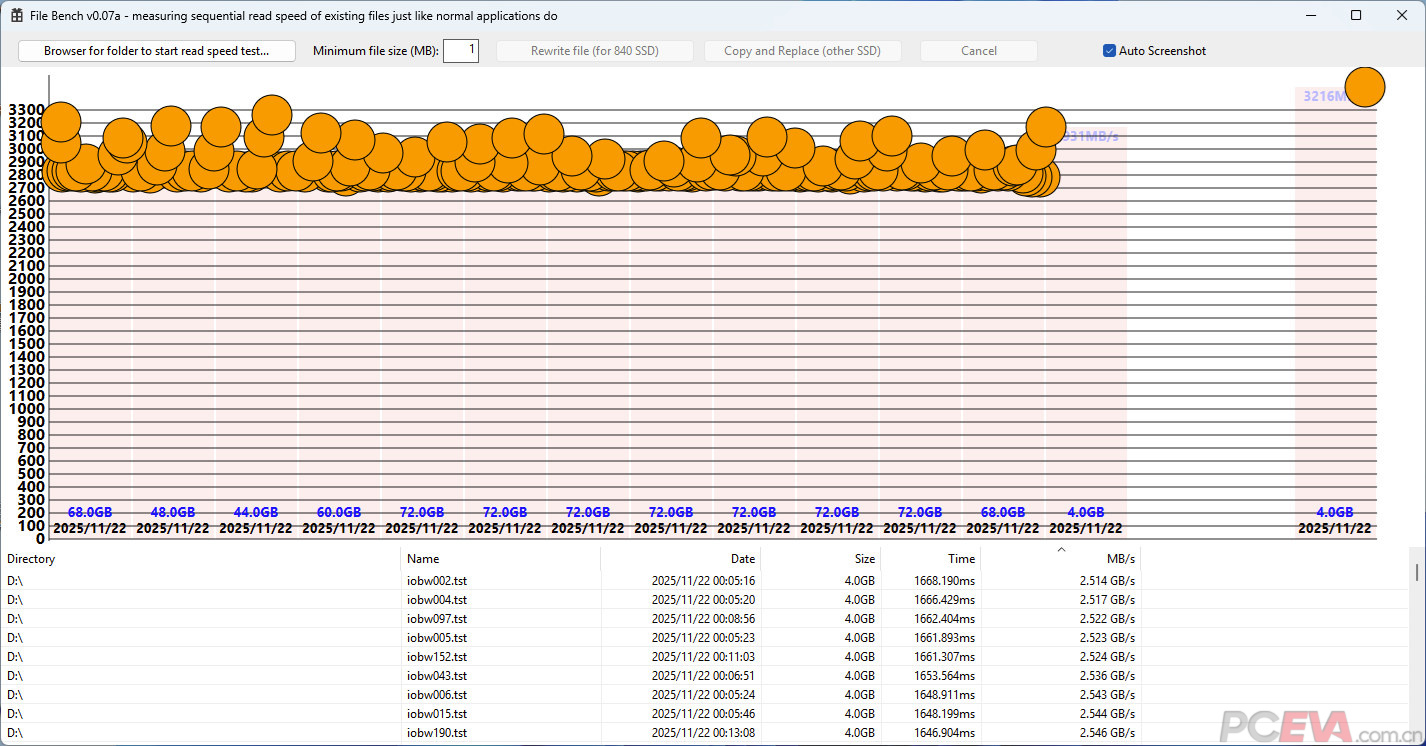Click 'Browser for folder to start read speed test' button

(157, 51)
